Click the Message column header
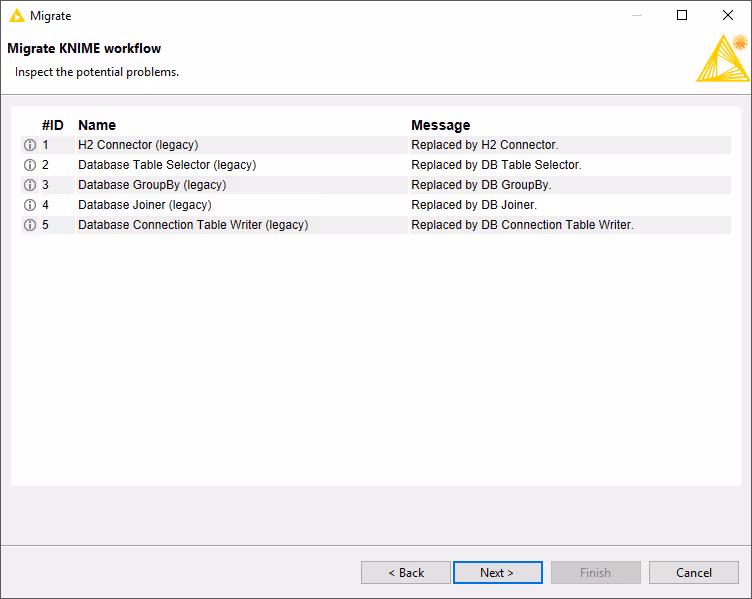Image resolution: width=752 pixels, height=599 pixels. click(440, 125)
